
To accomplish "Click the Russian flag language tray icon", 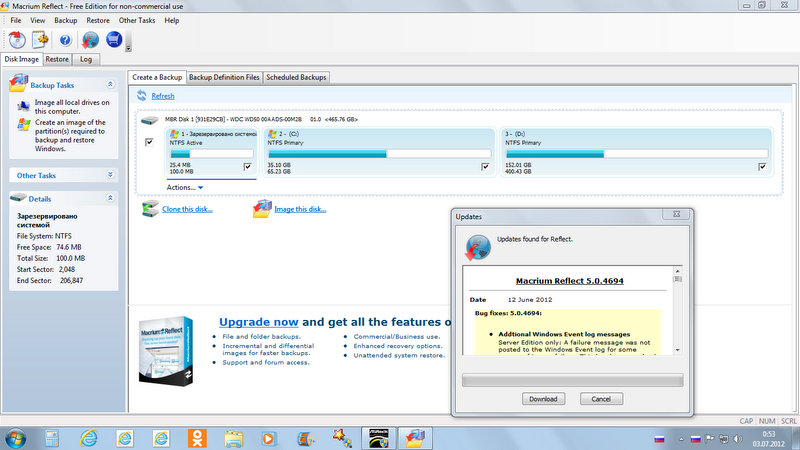I will 695,439.
